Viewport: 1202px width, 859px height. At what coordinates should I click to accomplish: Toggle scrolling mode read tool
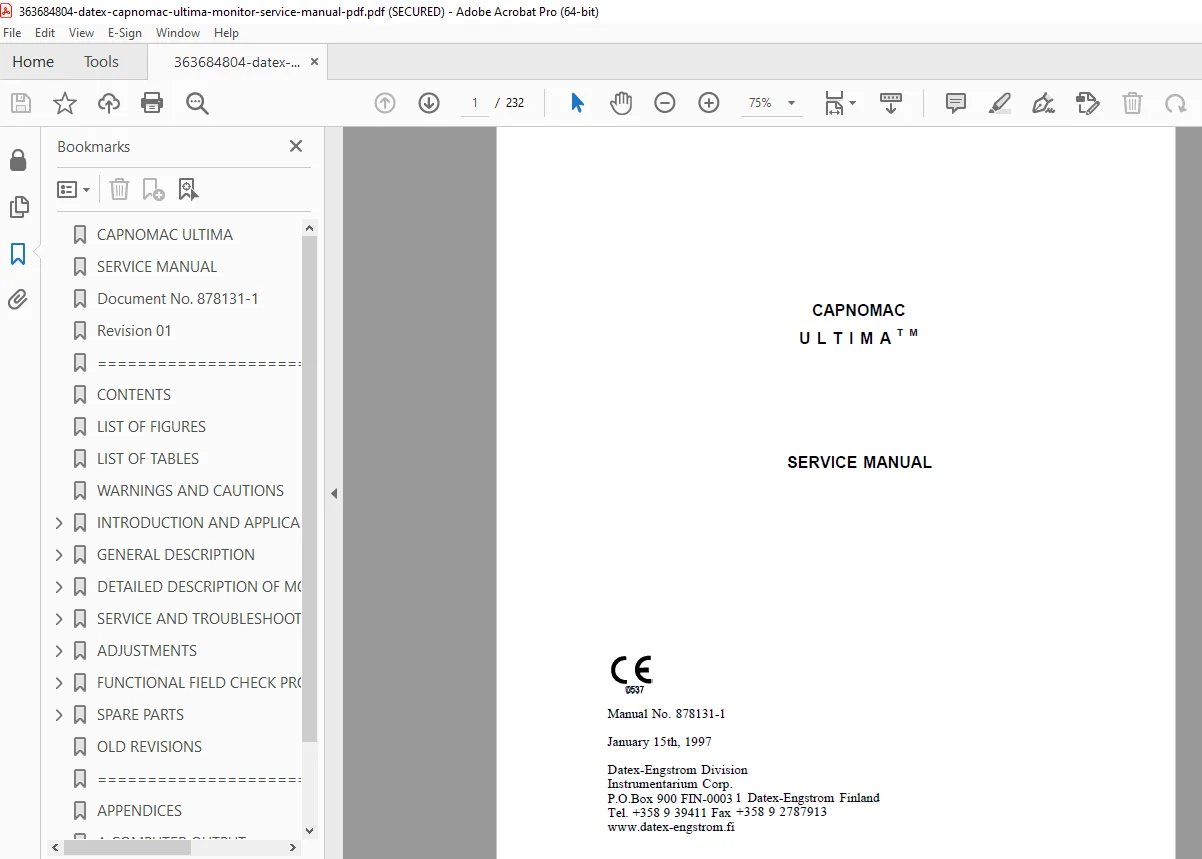pos(891,103)
